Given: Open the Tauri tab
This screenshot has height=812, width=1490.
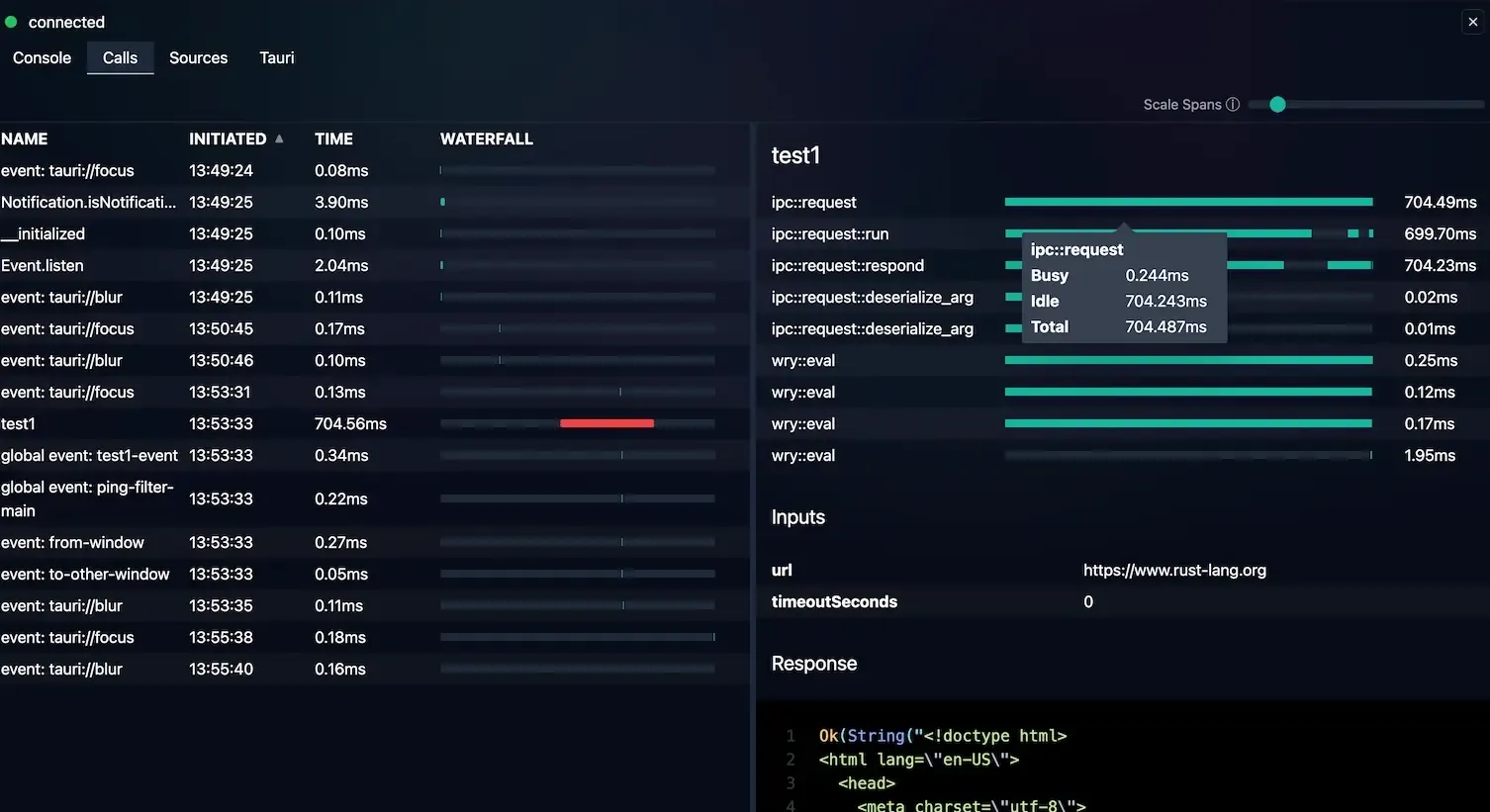Looking at the screenshot, I should (277, 57).
